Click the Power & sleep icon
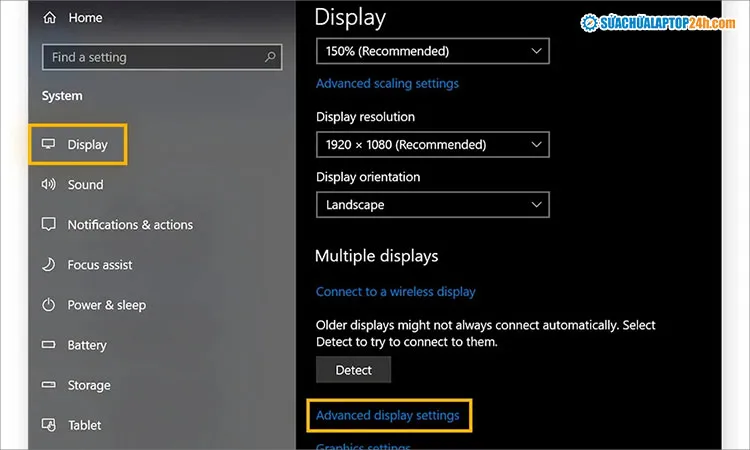750x450 pixels. click(x=48, y=305)
